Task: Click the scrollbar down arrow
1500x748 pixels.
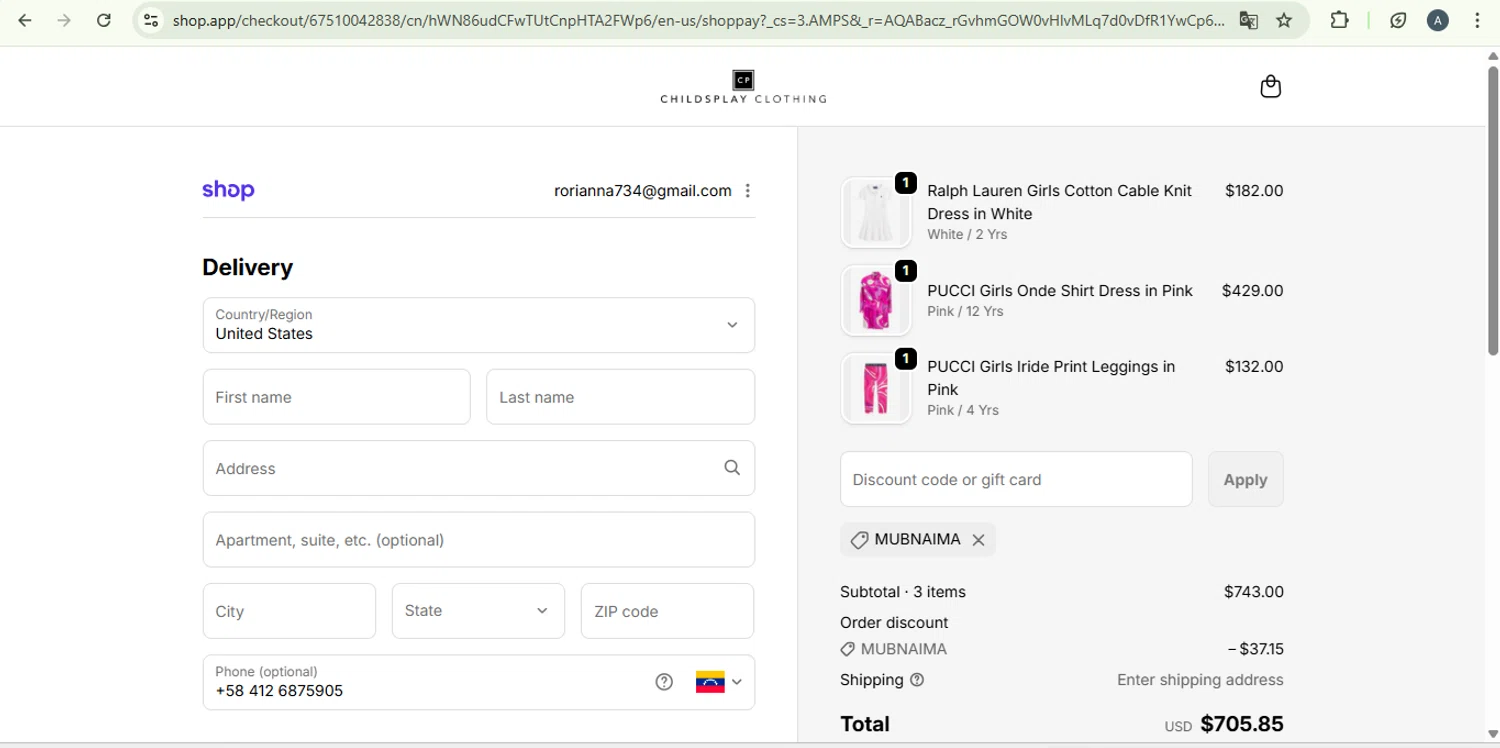Action: [1492, 735]
